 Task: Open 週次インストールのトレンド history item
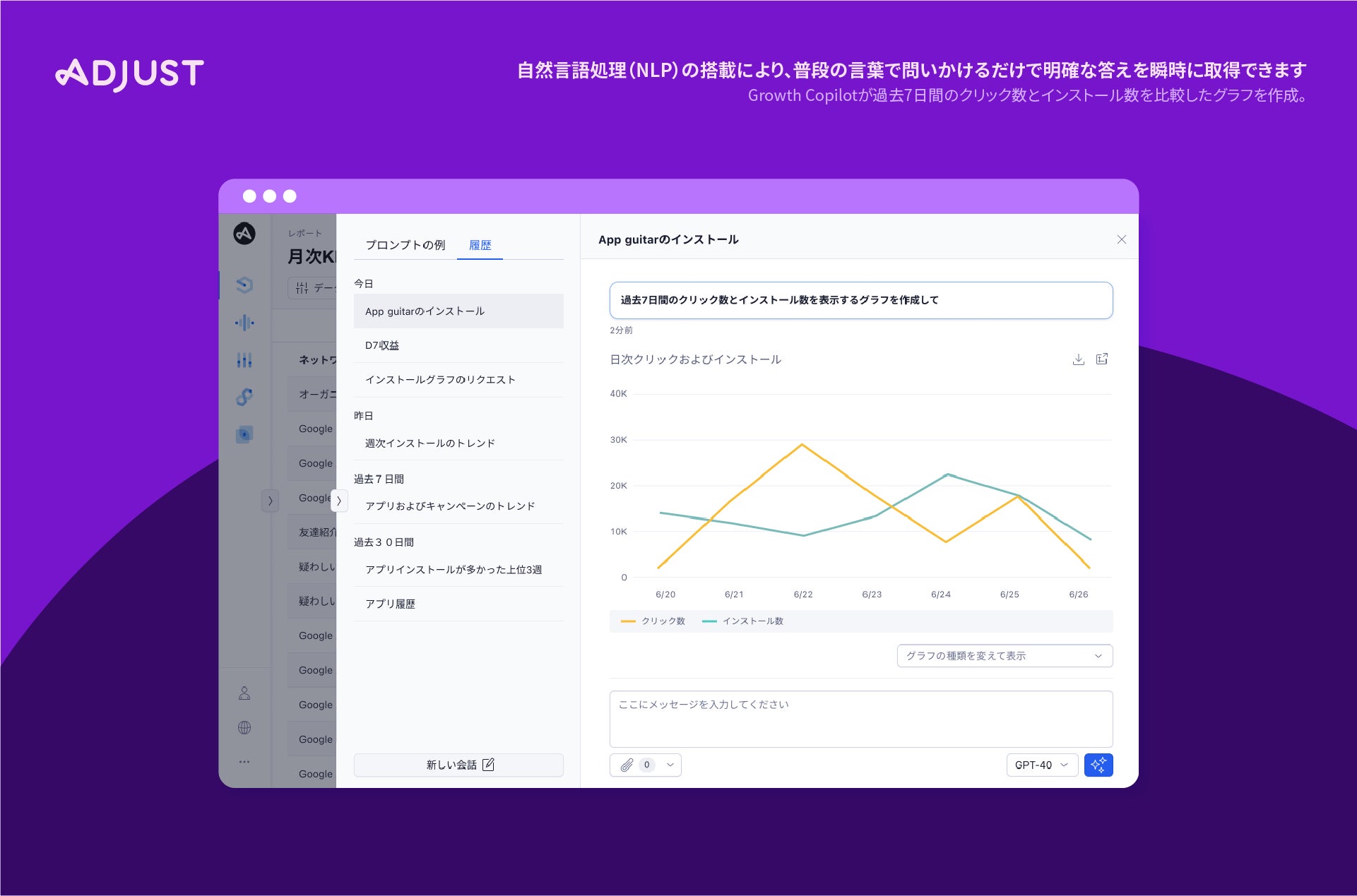point(429,443)
